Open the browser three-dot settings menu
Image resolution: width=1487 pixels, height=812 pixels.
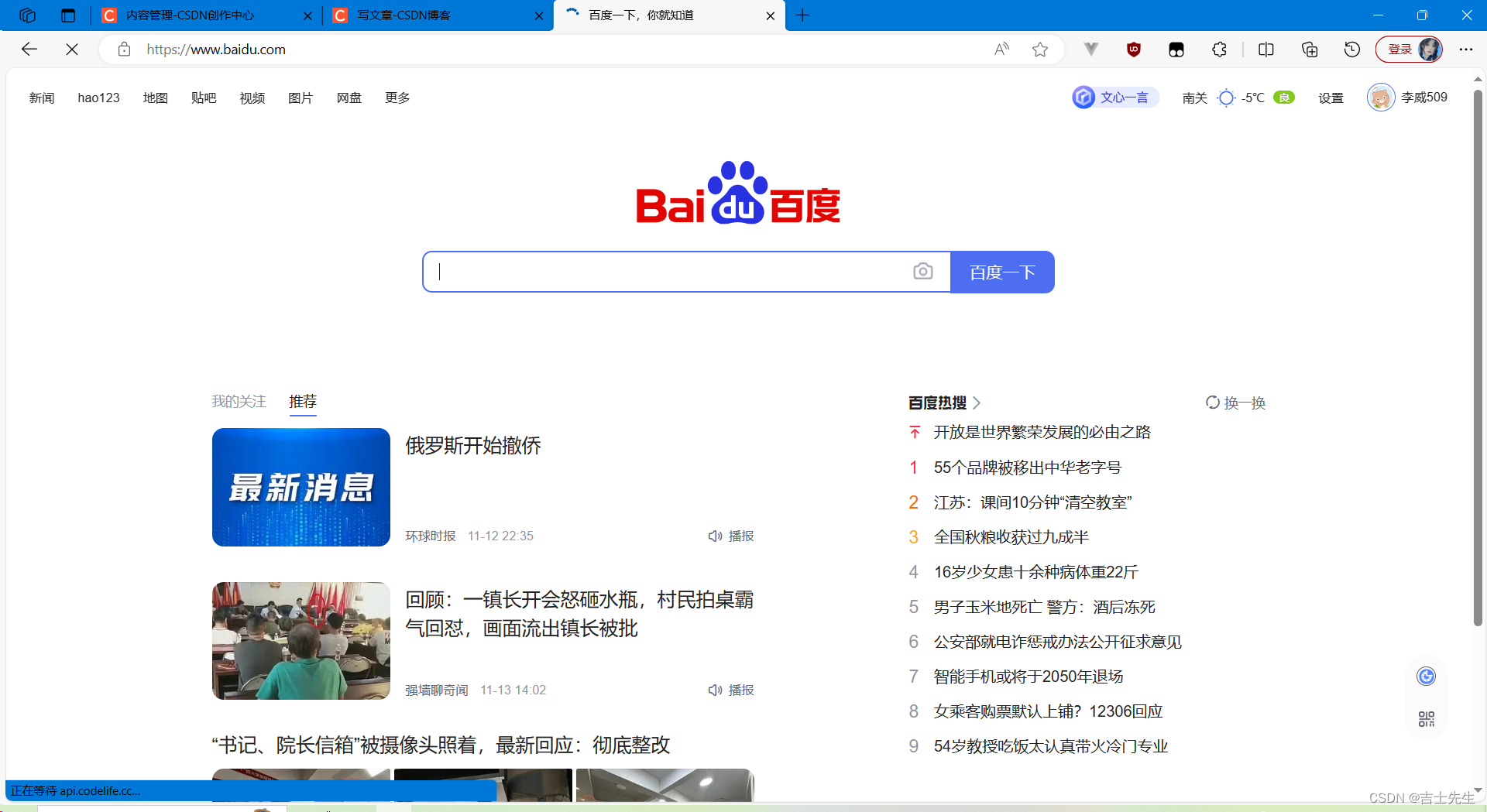pos(1466,50)
